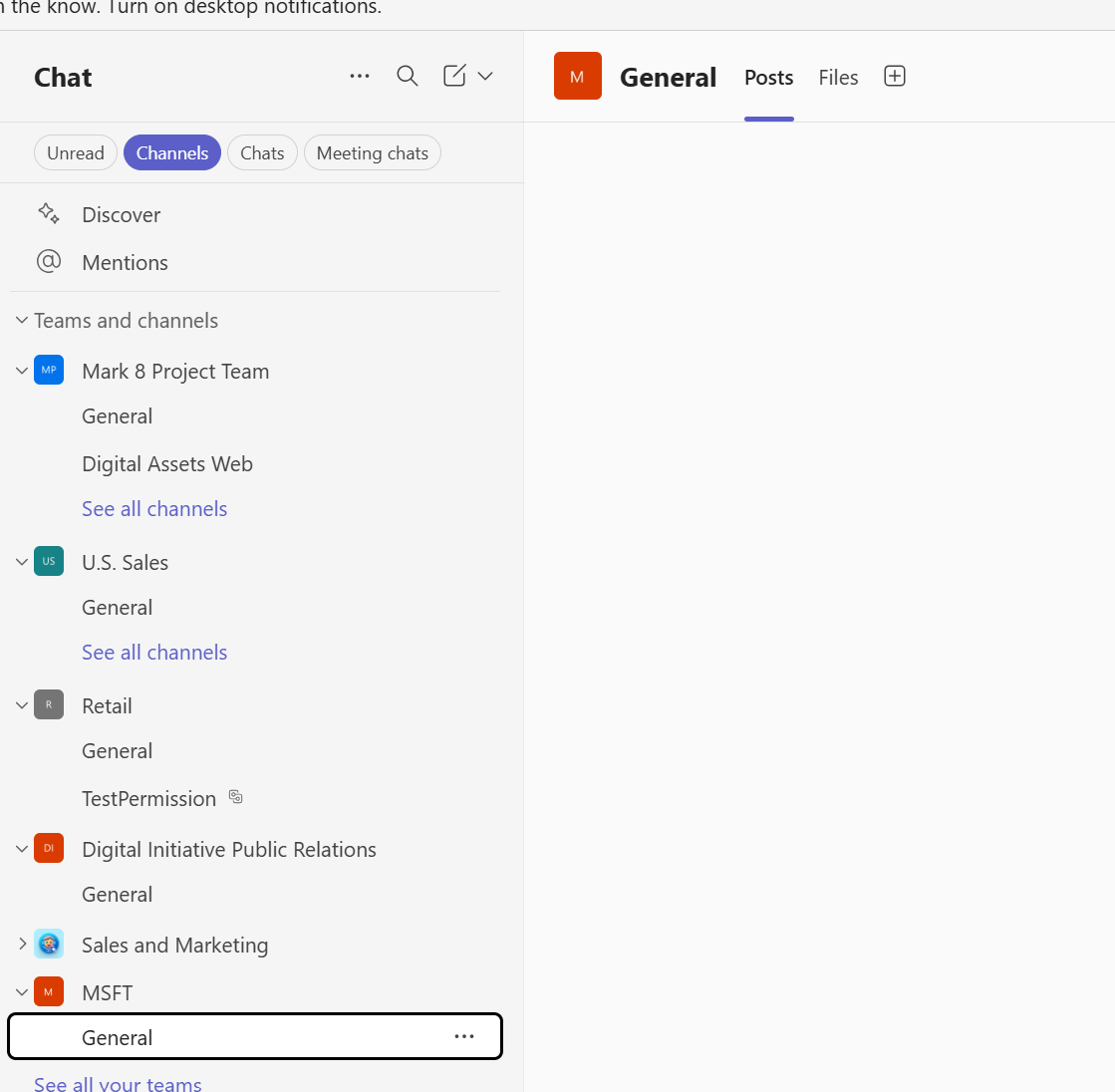Viewport: 1115px width, 1092px height.
Task: Select the MSFT team name
Action: point(108,993)
